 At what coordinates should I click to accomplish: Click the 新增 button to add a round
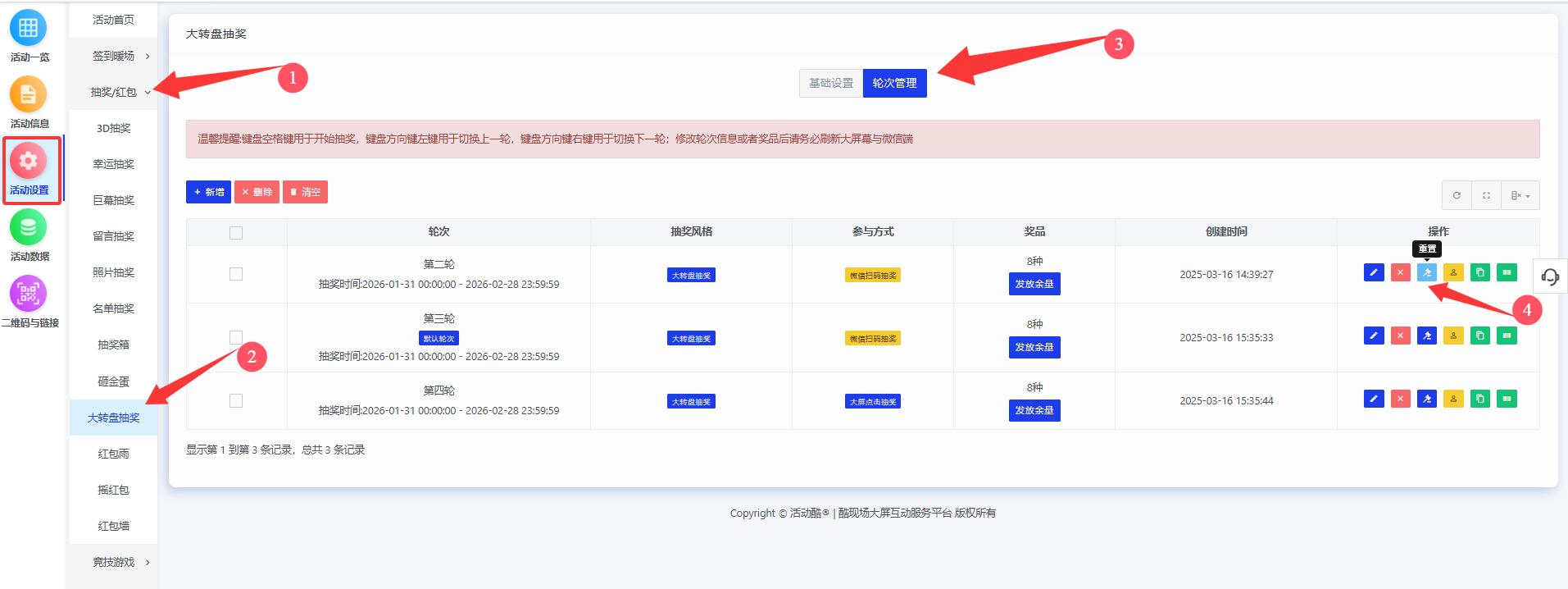tap(208, 192)
